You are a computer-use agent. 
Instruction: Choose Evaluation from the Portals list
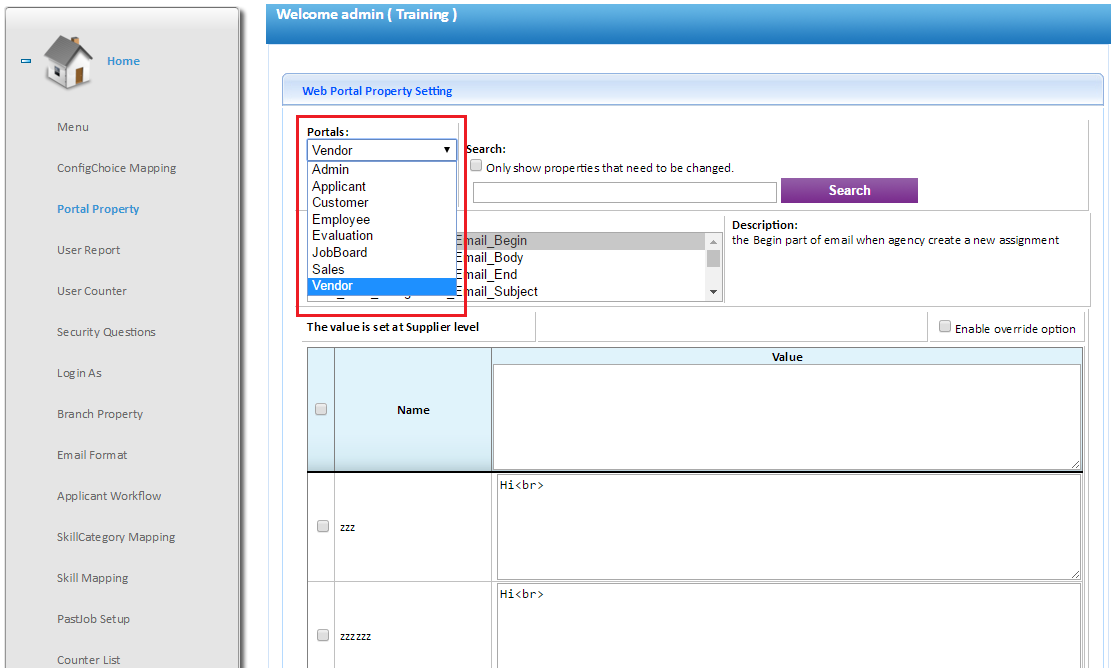tap(382, 236)
